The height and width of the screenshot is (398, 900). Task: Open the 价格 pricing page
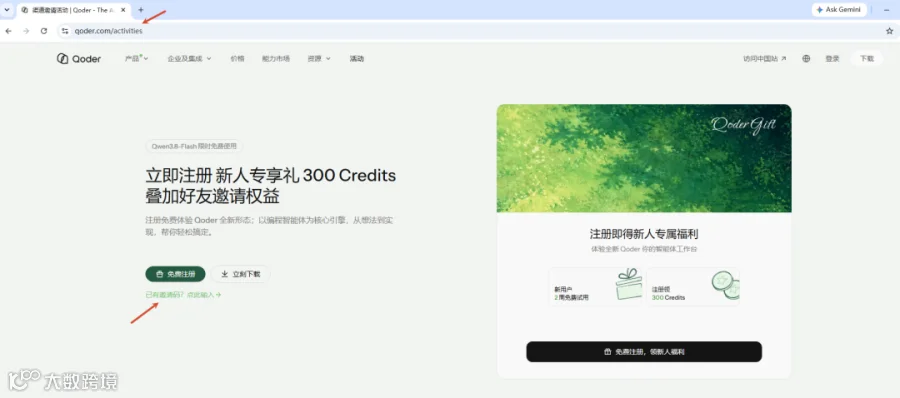[237, 59]
